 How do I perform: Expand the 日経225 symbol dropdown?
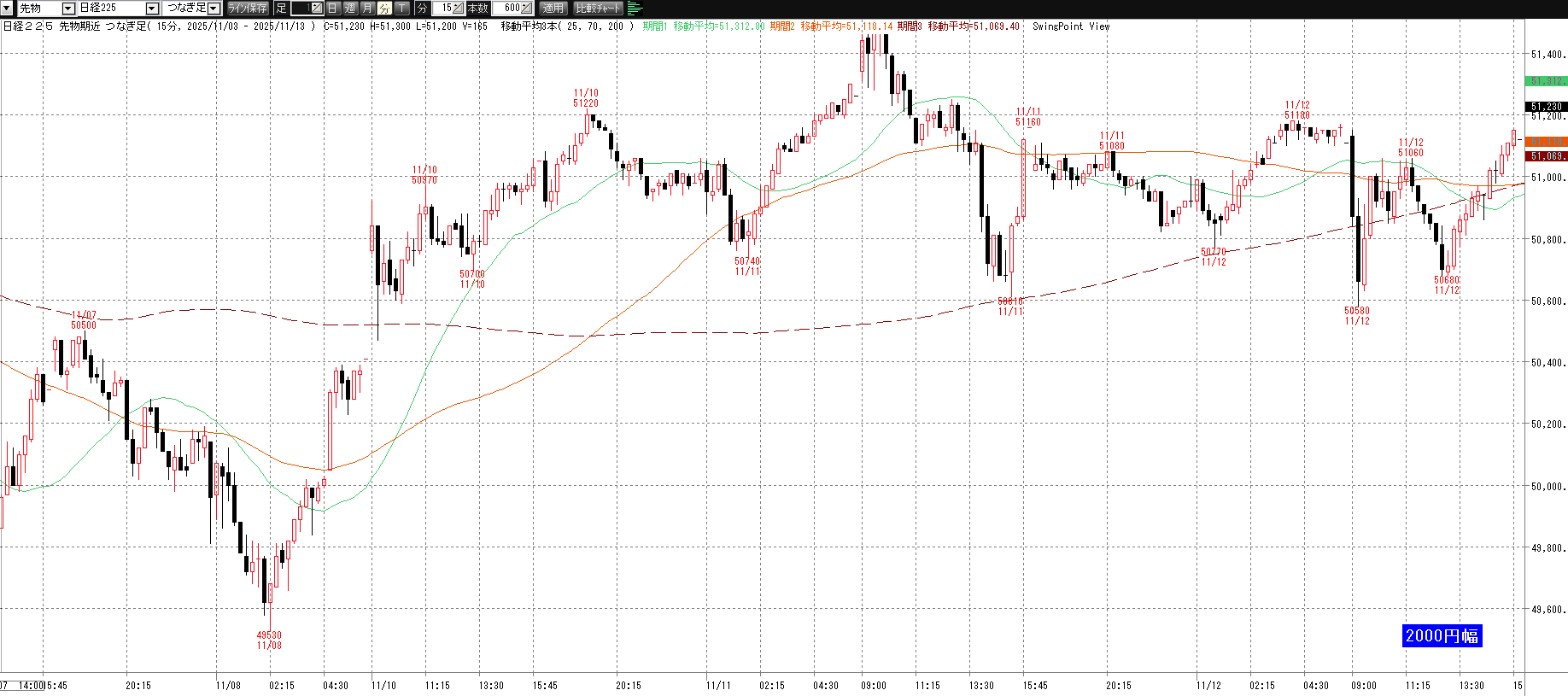click(x=152, y=9)
